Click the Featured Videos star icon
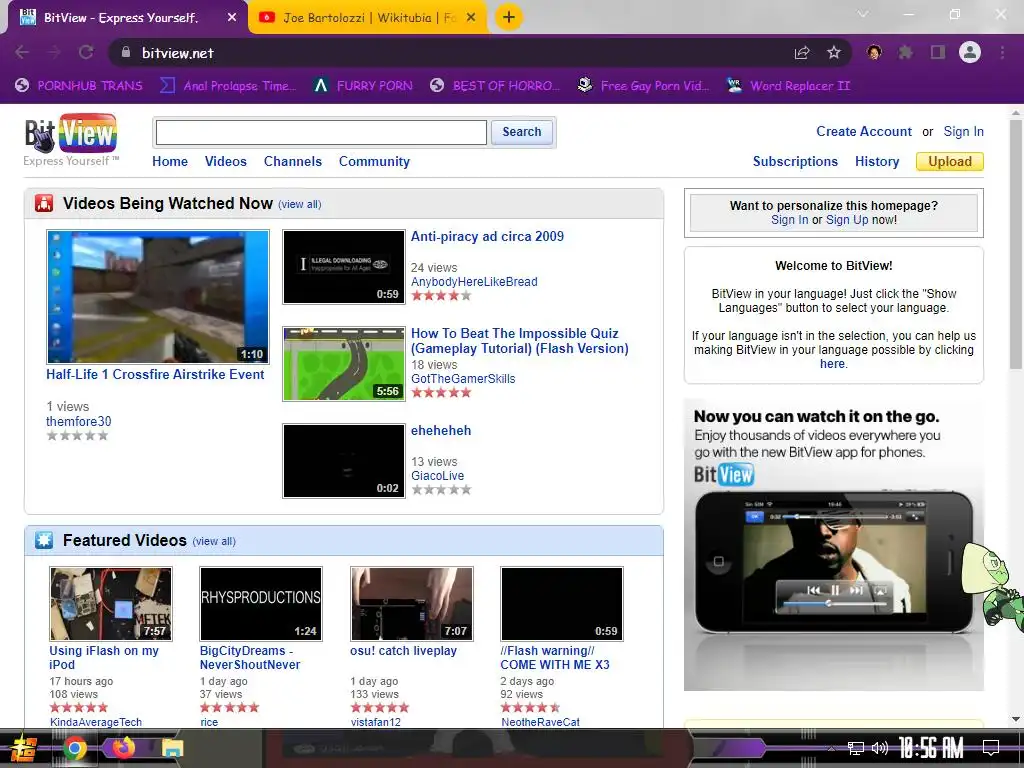 44,540
